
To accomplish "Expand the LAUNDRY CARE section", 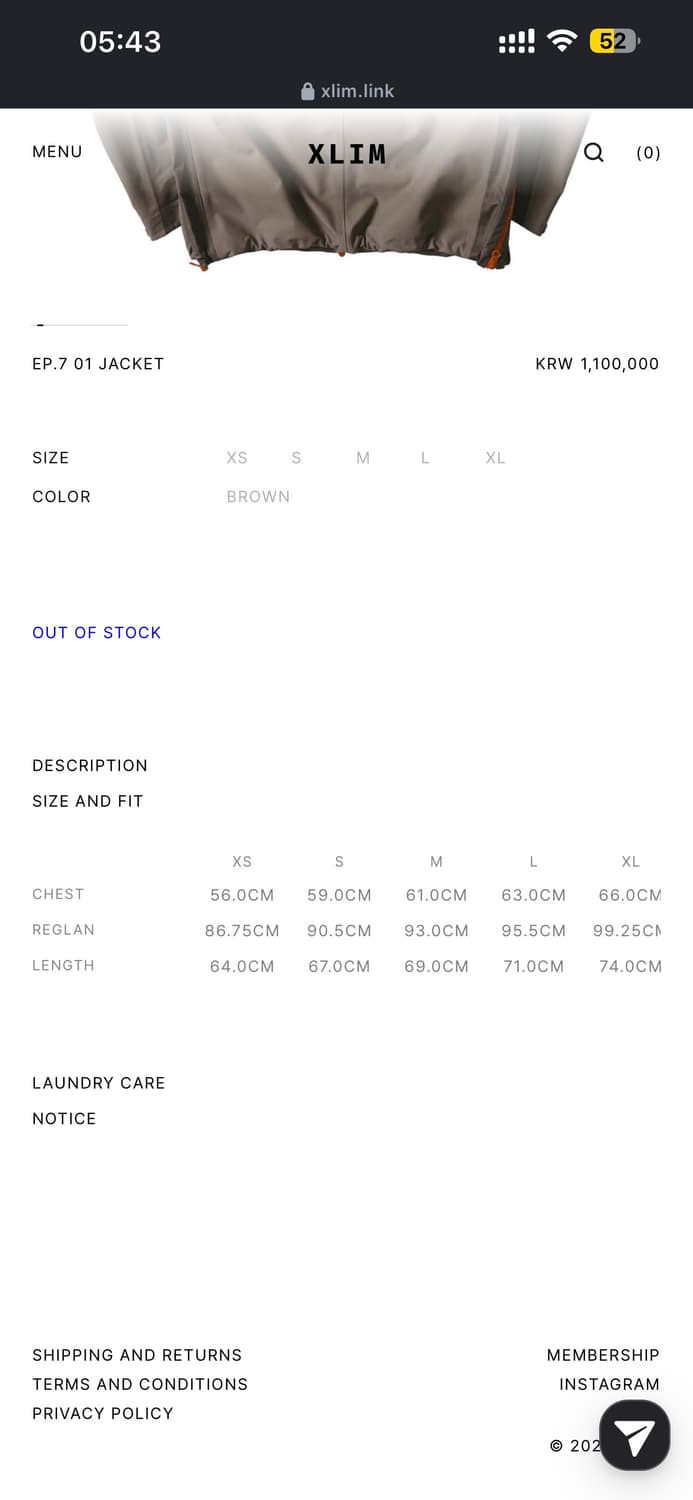I will coord(99,1083).
